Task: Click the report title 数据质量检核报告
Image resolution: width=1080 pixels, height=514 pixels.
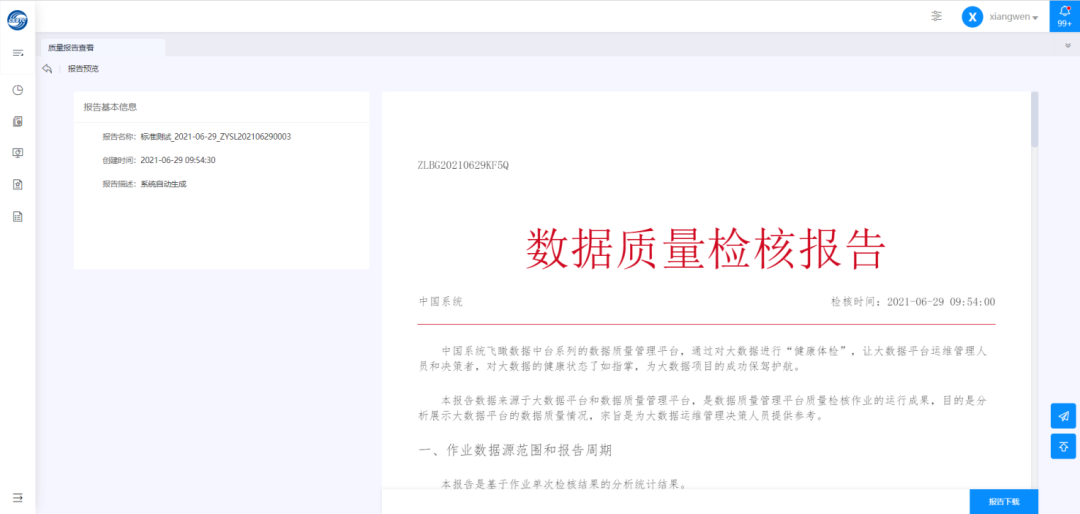Action: pyautogui.click(x=706, y=248)
